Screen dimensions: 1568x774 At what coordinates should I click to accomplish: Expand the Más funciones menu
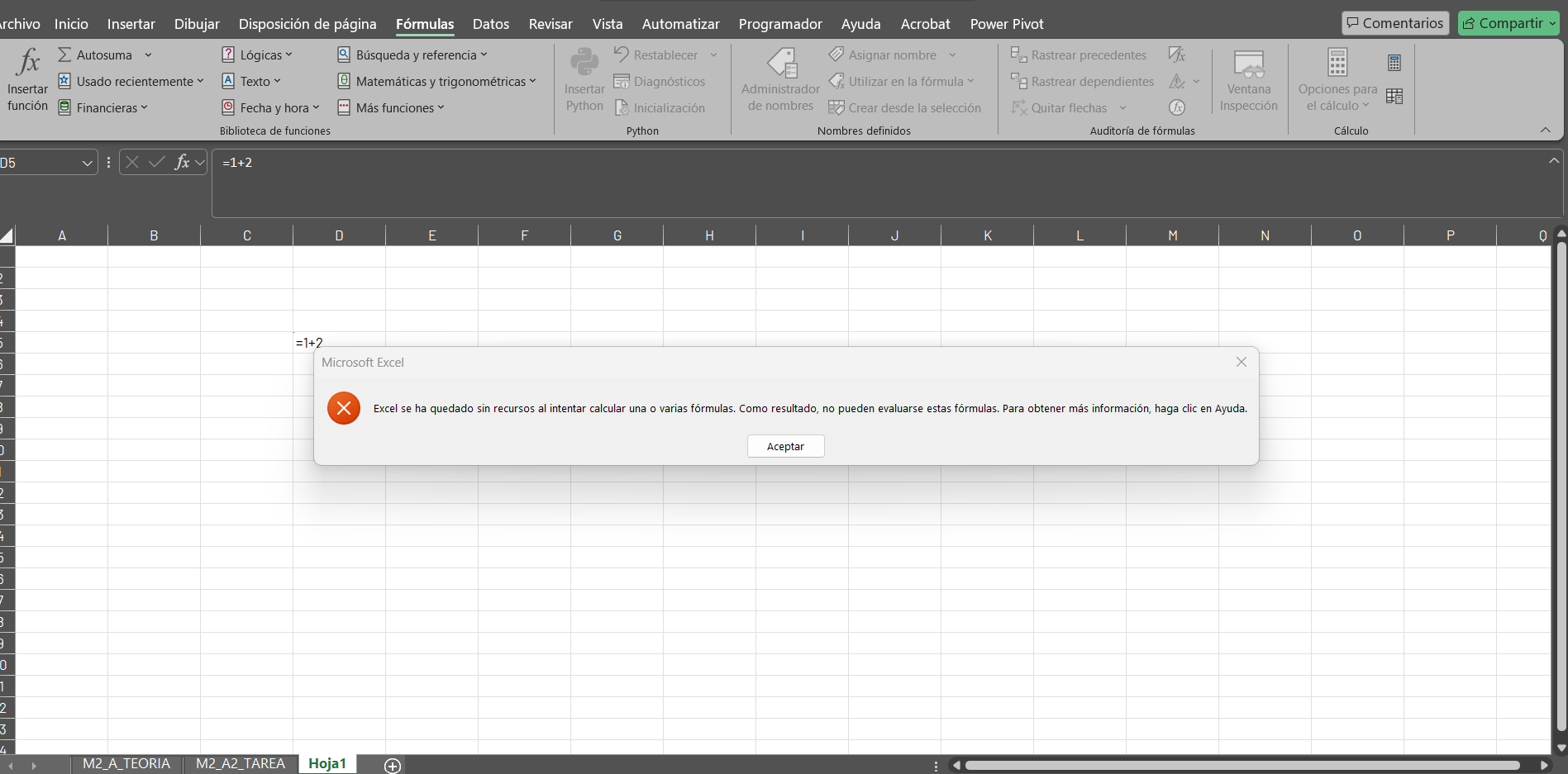click(x=391, y=107)
